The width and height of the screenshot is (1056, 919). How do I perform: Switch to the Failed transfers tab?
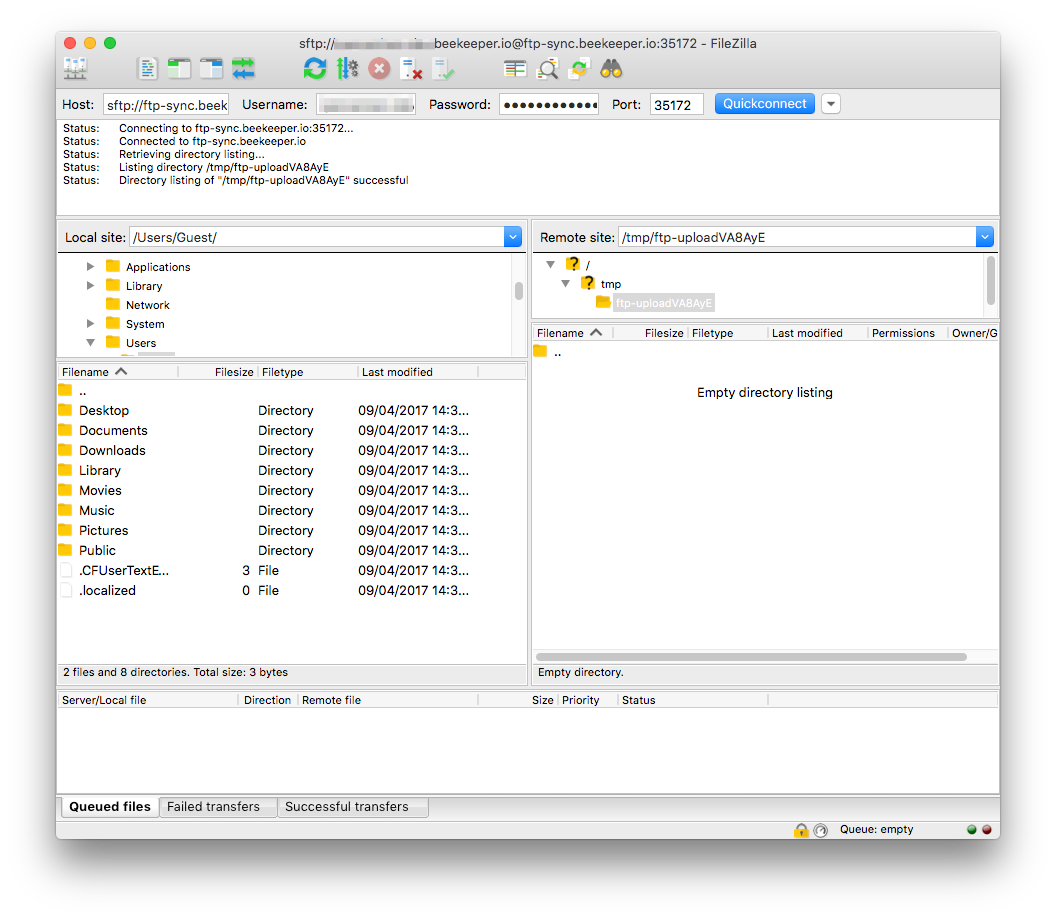217,806
